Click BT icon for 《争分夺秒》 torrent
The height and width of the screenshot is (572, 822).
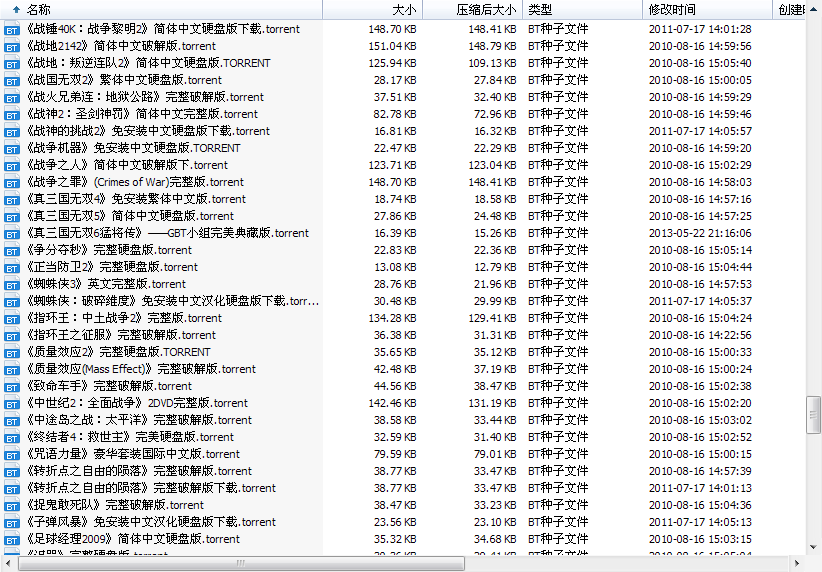12,250
